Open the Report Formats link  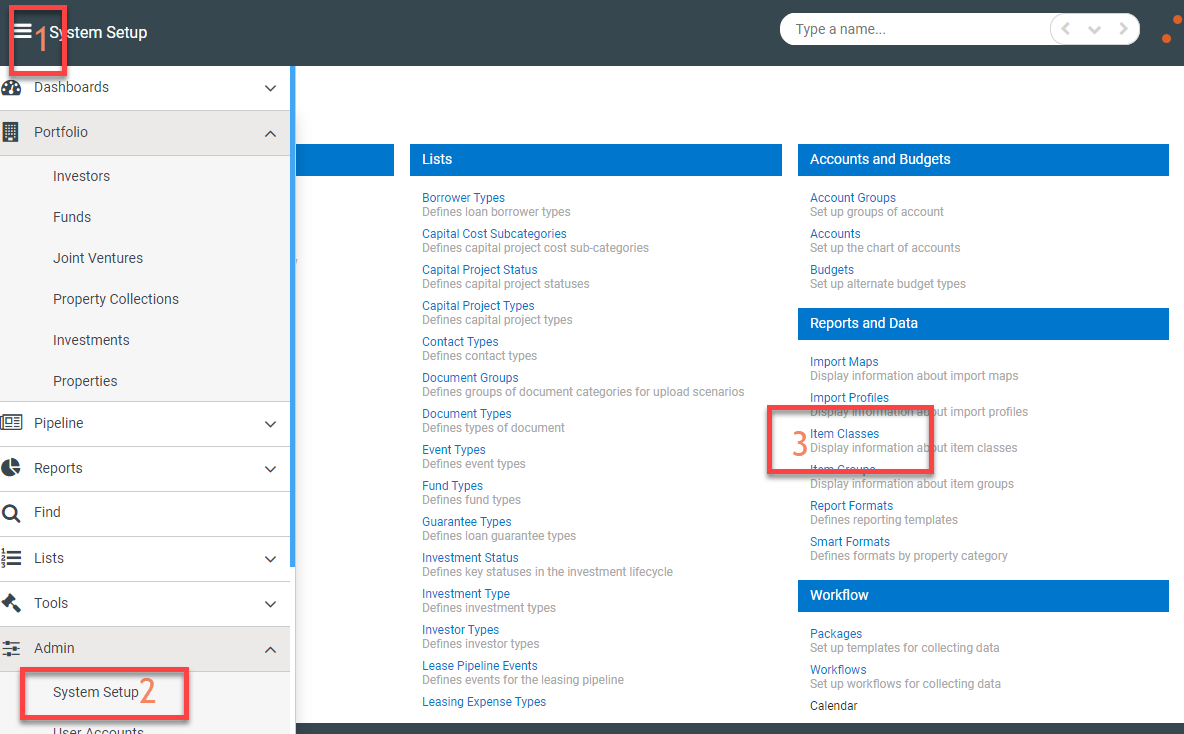tap(851, 506)
